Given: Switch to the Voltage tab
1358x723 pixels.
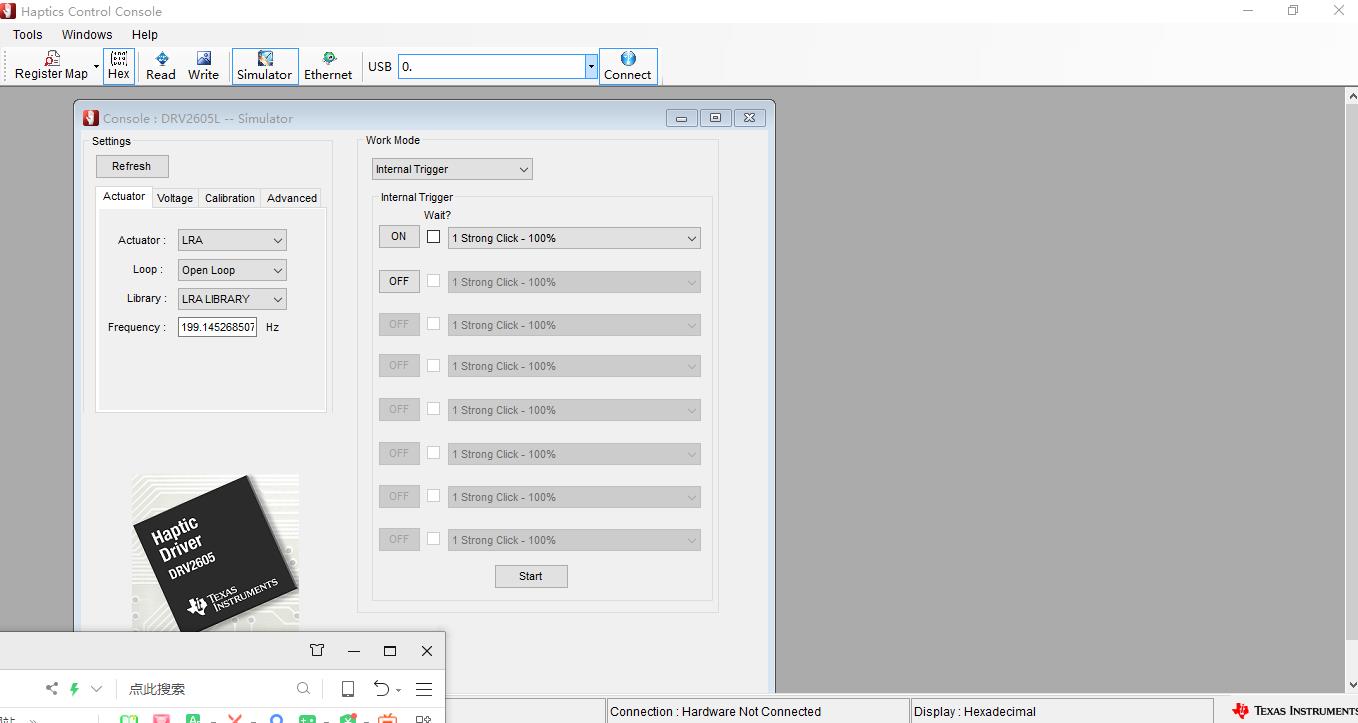Looking at the screenshot, I should click(175, 198).
